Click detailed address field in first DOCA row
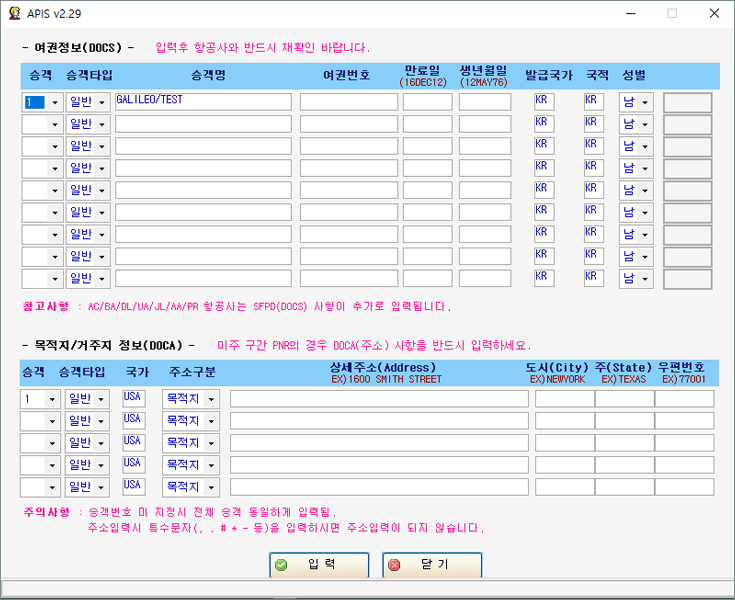Viewport: 735px width, 600px height. pyautogui.click(x=379, y=399)
